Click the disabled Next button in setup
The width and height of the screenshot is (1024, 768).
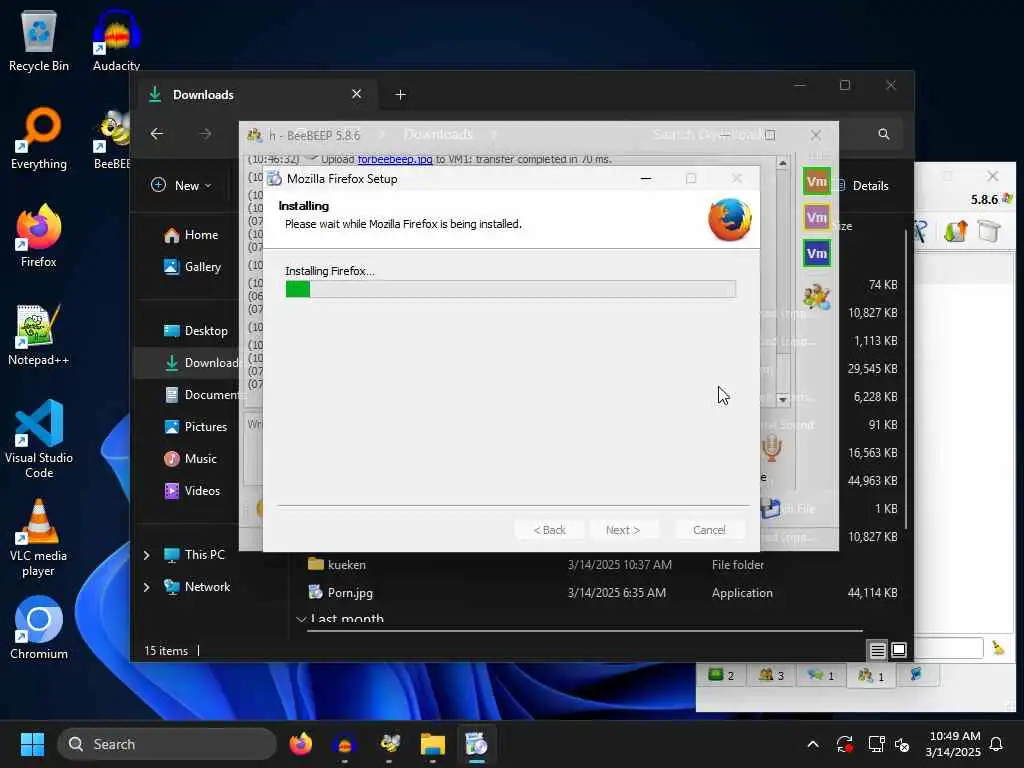pos(623,530)
